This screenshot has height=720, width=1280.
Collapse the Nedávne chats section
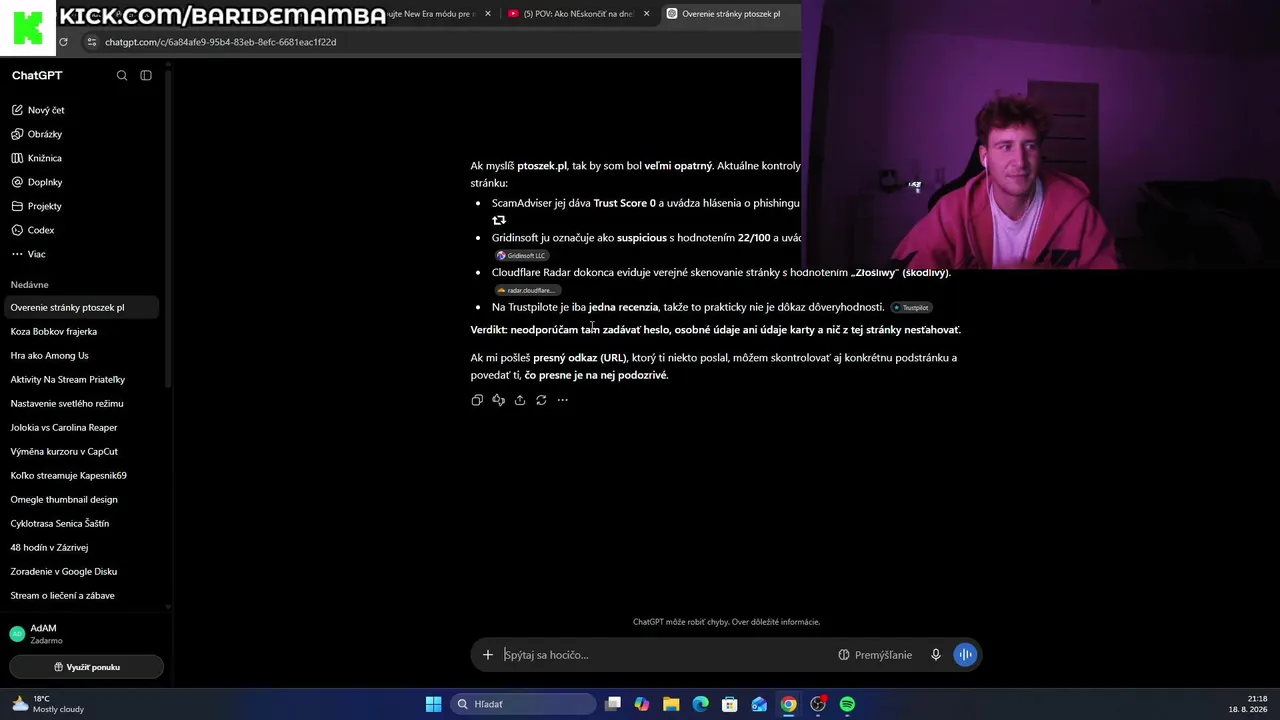coord(29,285)
